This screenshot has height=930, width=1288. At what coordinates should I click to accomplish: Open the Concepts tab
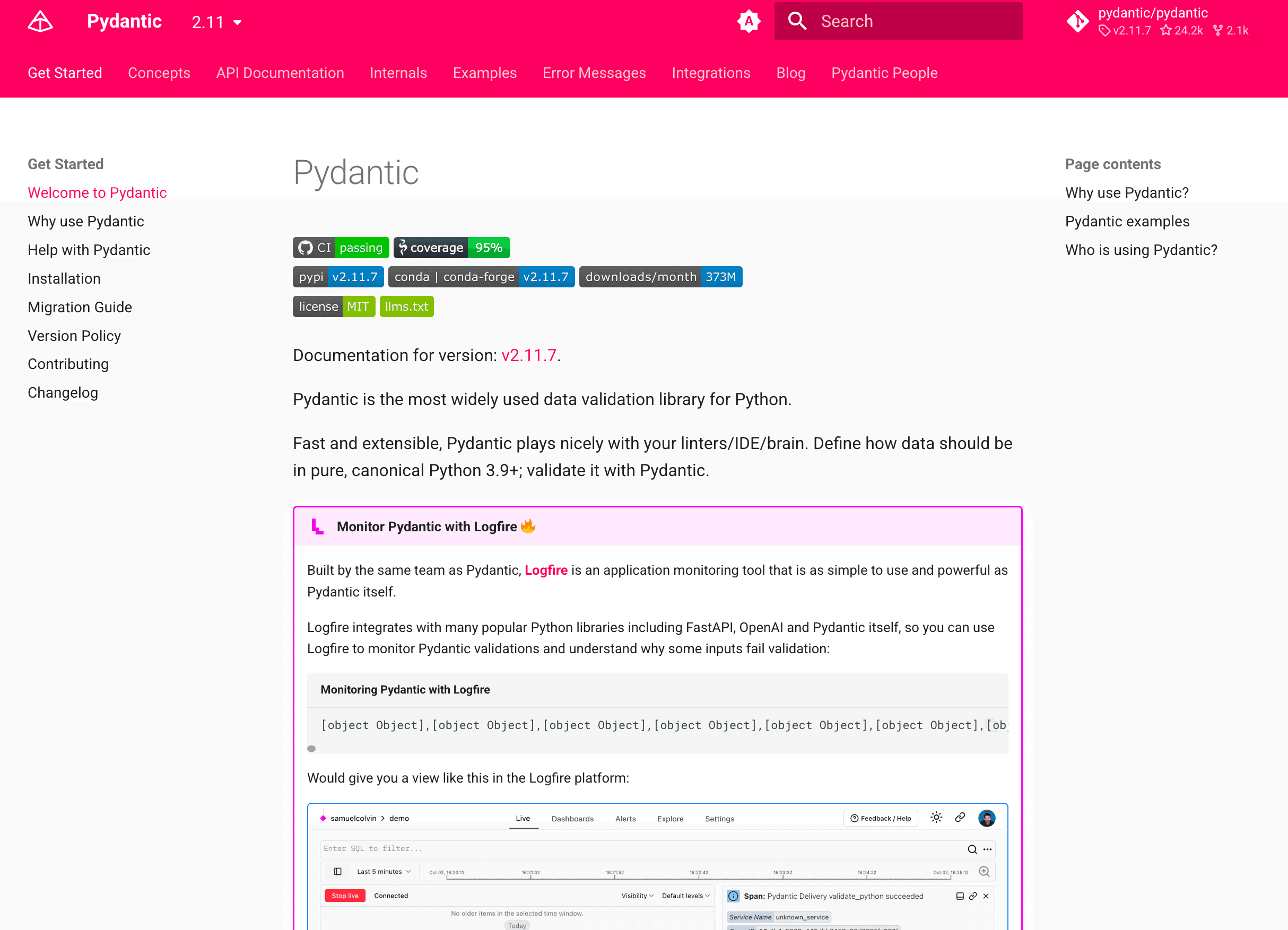click(x=159, y=73)
